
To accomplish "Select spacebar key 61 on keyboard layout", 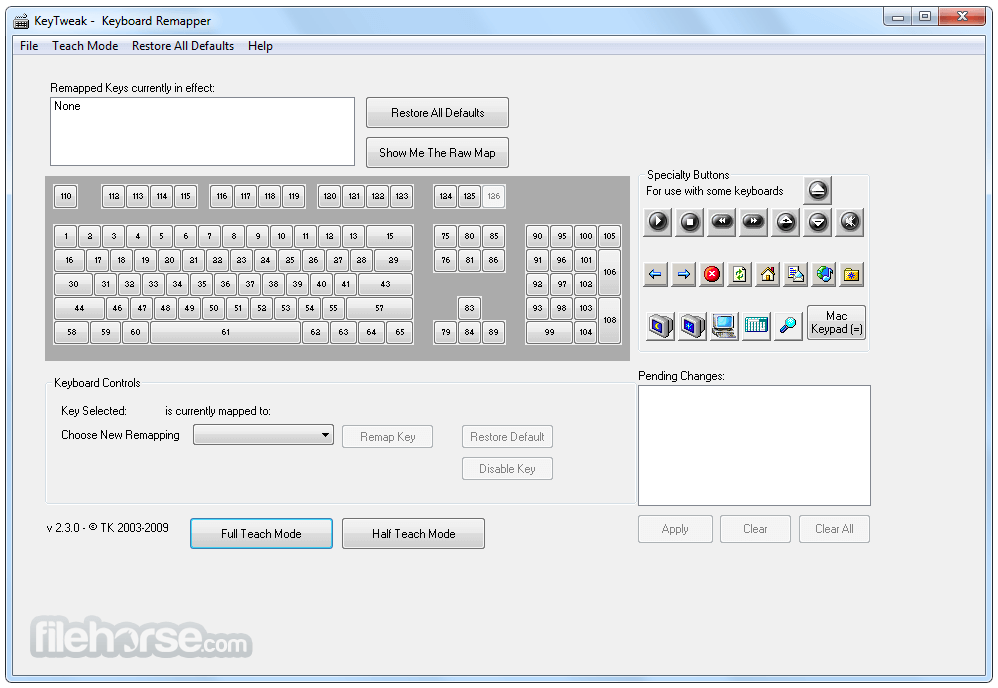I will click(x=225, y=332).
